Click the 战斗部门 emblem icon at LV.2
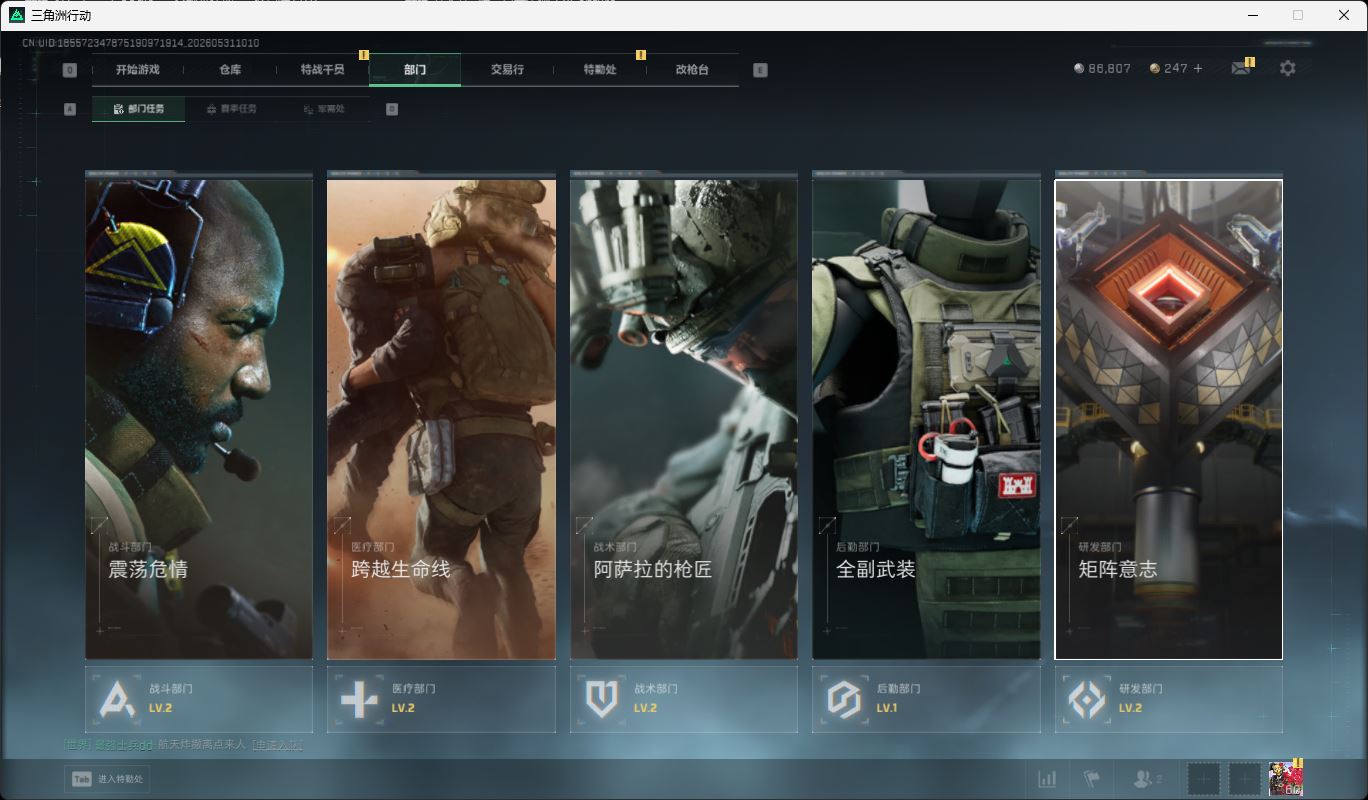Screen dimensions: 1368x800 coord(118,699)
